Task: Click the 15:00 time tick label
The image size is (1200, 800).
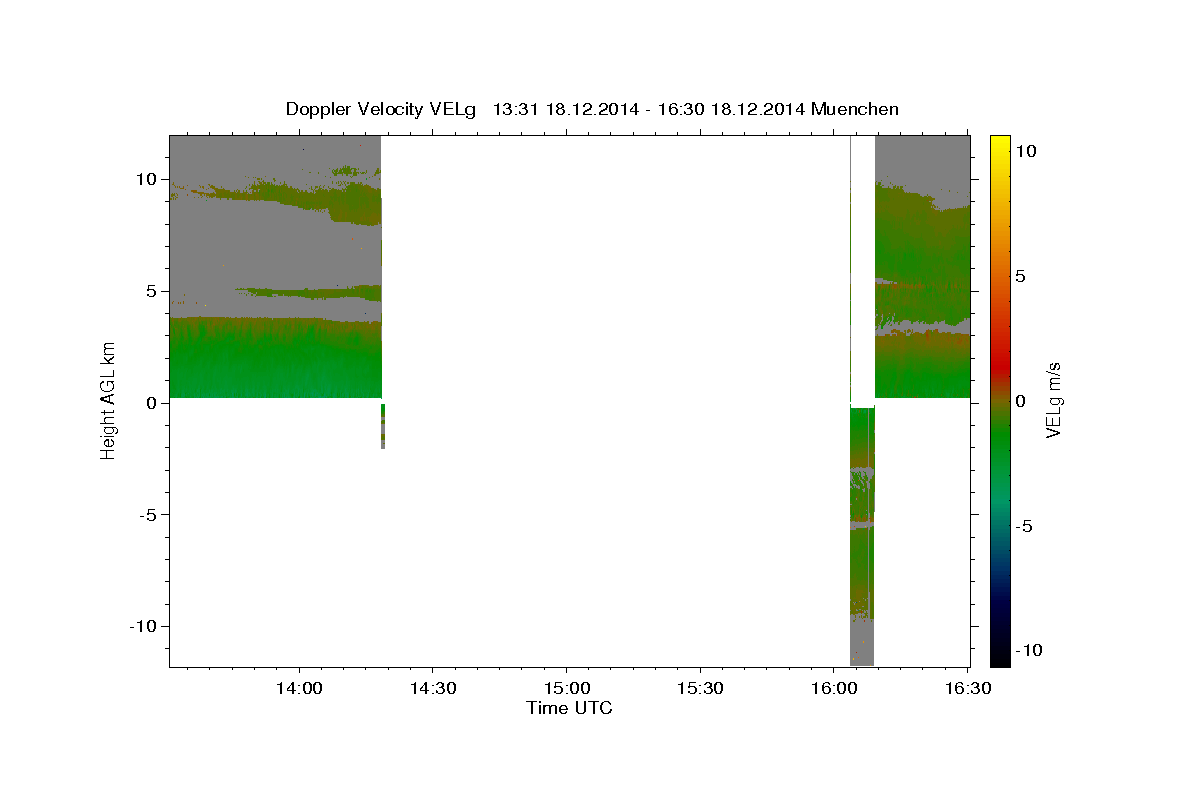Action: [566, 689]
